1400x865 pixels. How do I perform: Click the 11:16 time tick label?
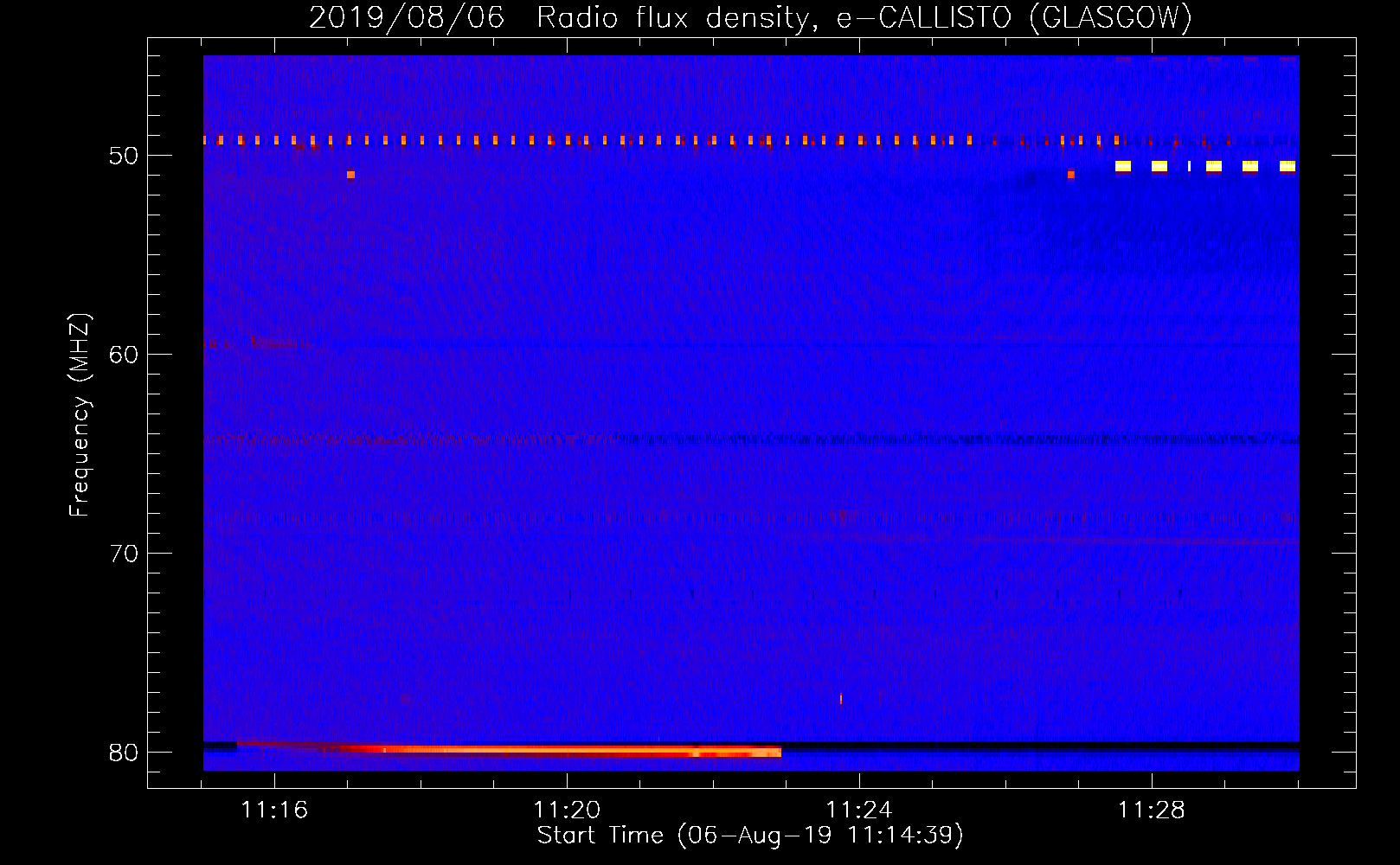pos(274,811)
